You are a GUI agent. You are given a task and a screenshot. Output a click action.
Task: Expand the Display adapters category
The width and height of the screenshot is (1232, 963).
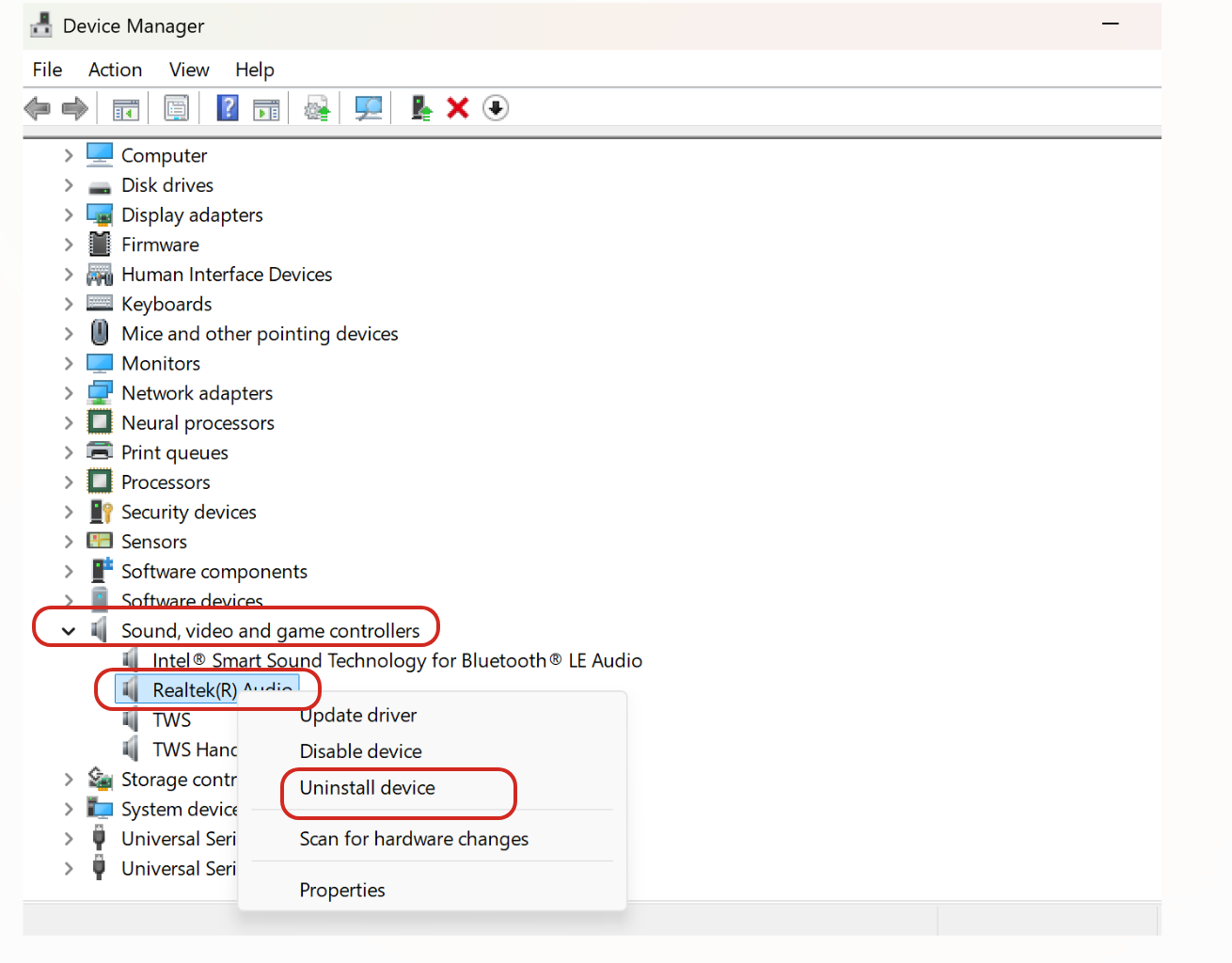click(69, 215)
